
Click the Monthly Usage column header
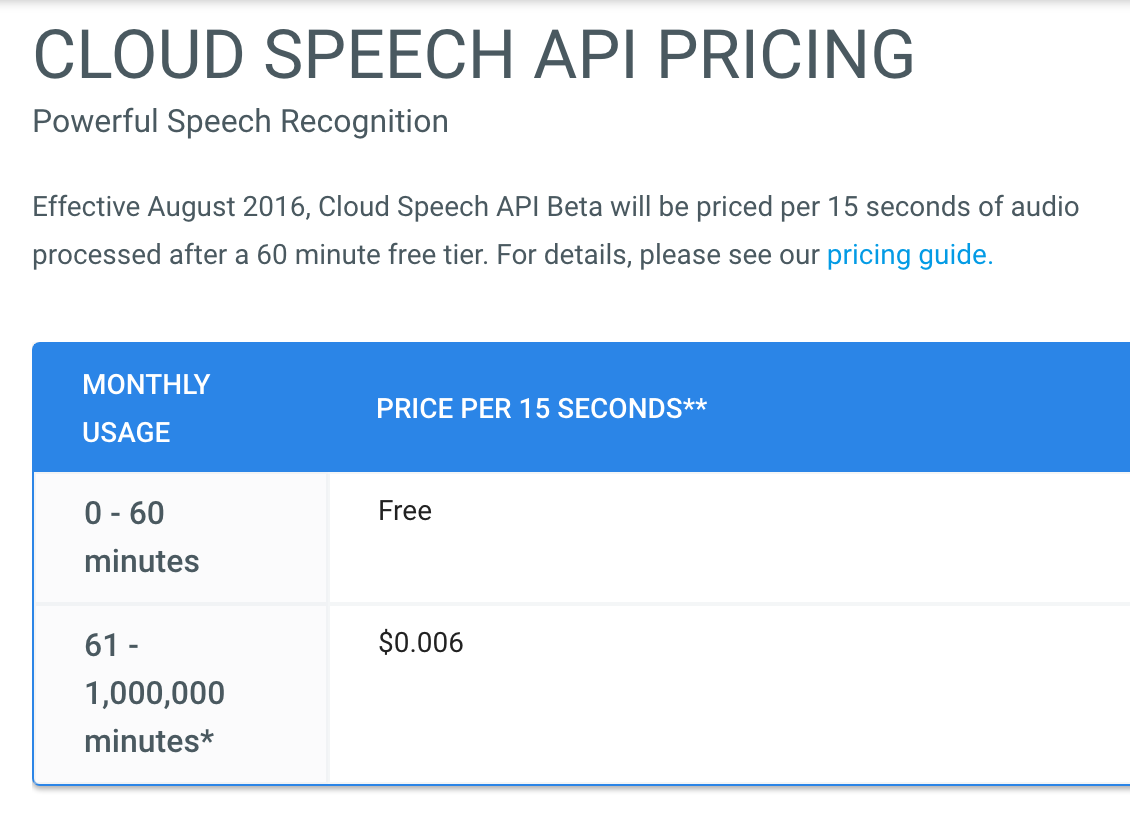click(146, 409)
